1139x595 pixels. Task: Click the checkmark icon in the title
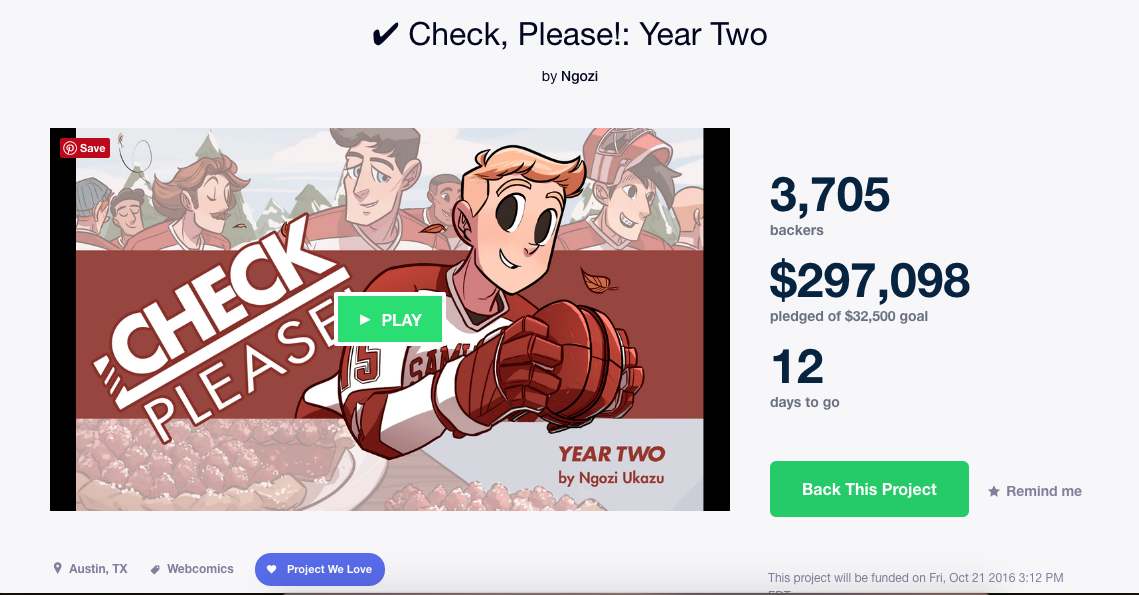click(384, 35)
